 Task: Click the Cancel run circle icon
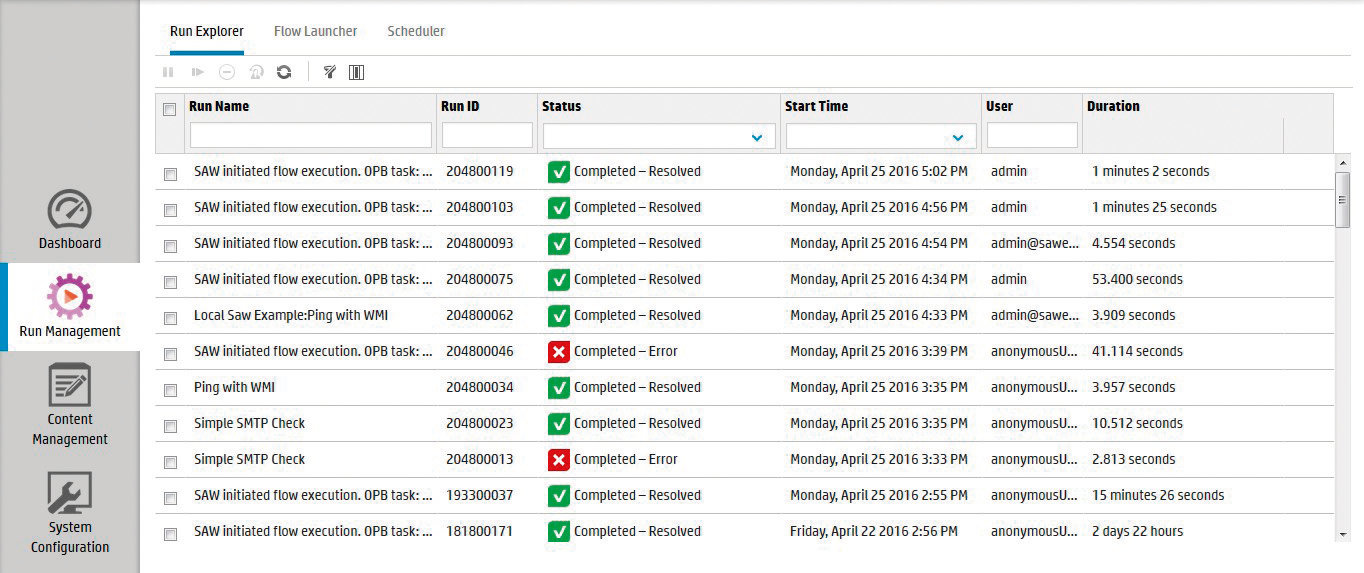227,72
